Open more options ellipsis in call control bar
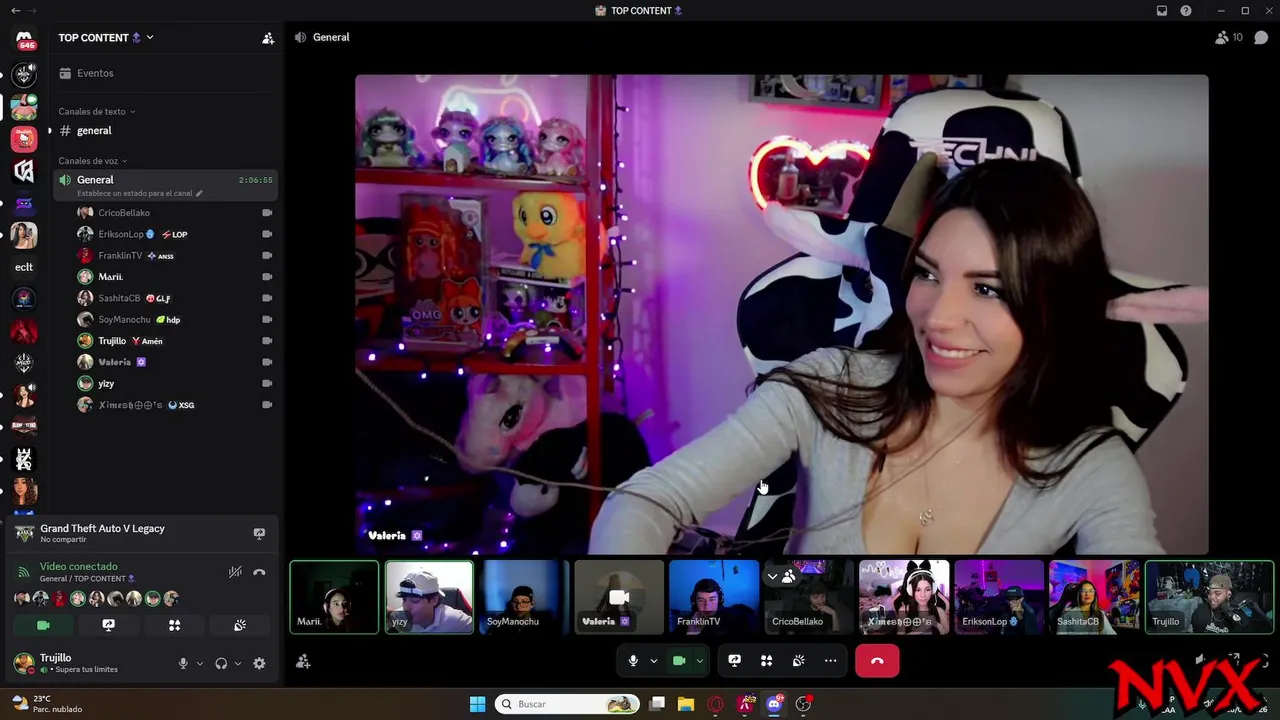Screen dimensions: 1280x720 (x=830, y=661)
